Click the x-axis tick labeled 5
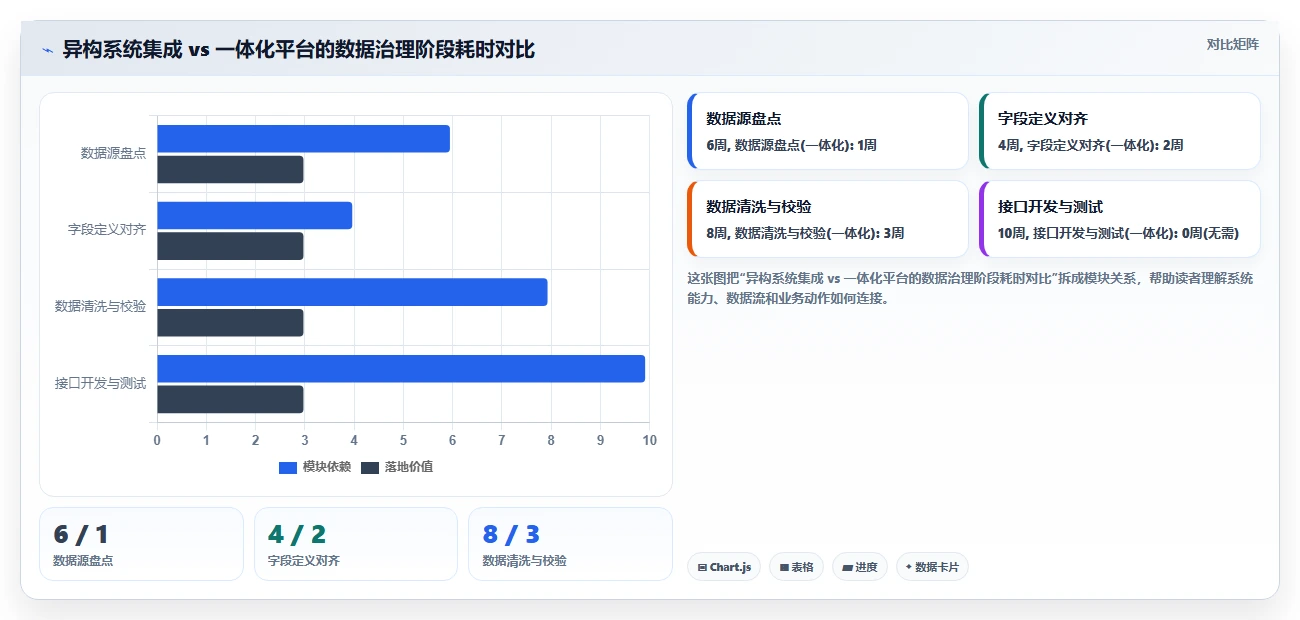Screen dimensions: 1300x620 [x=403, y=440]
